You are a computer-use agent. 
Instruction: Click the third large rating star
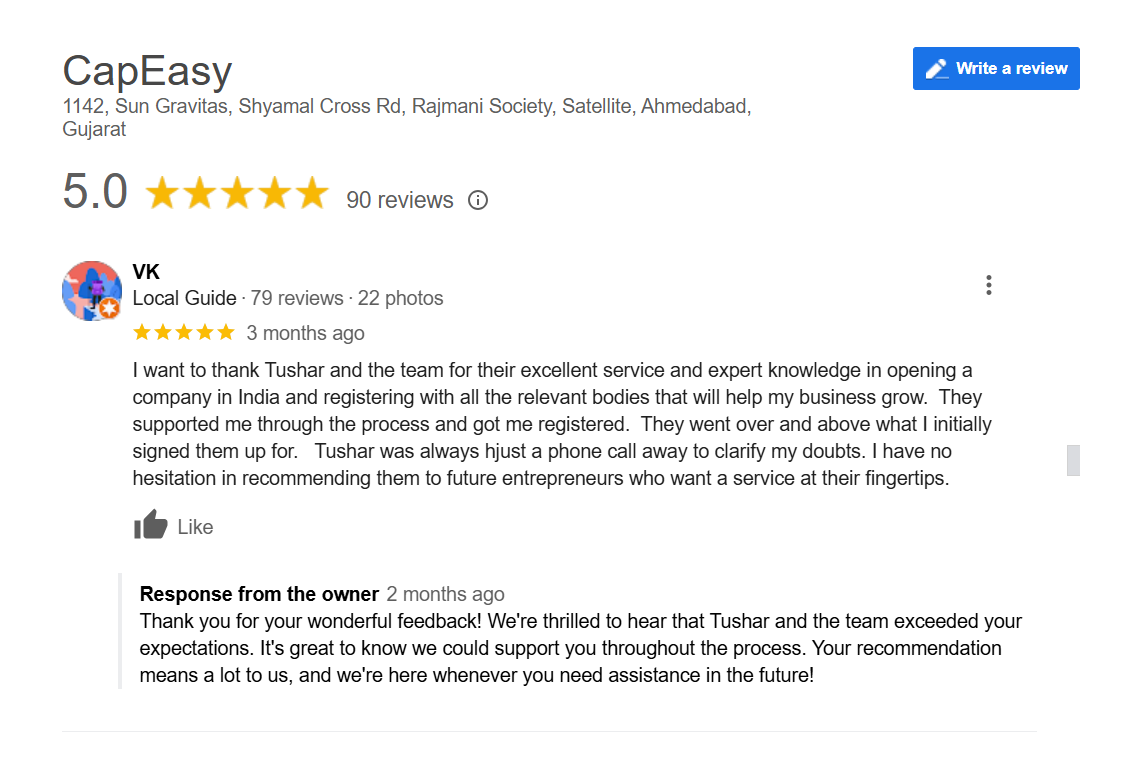pyautogui.click(x=237, y=193)
